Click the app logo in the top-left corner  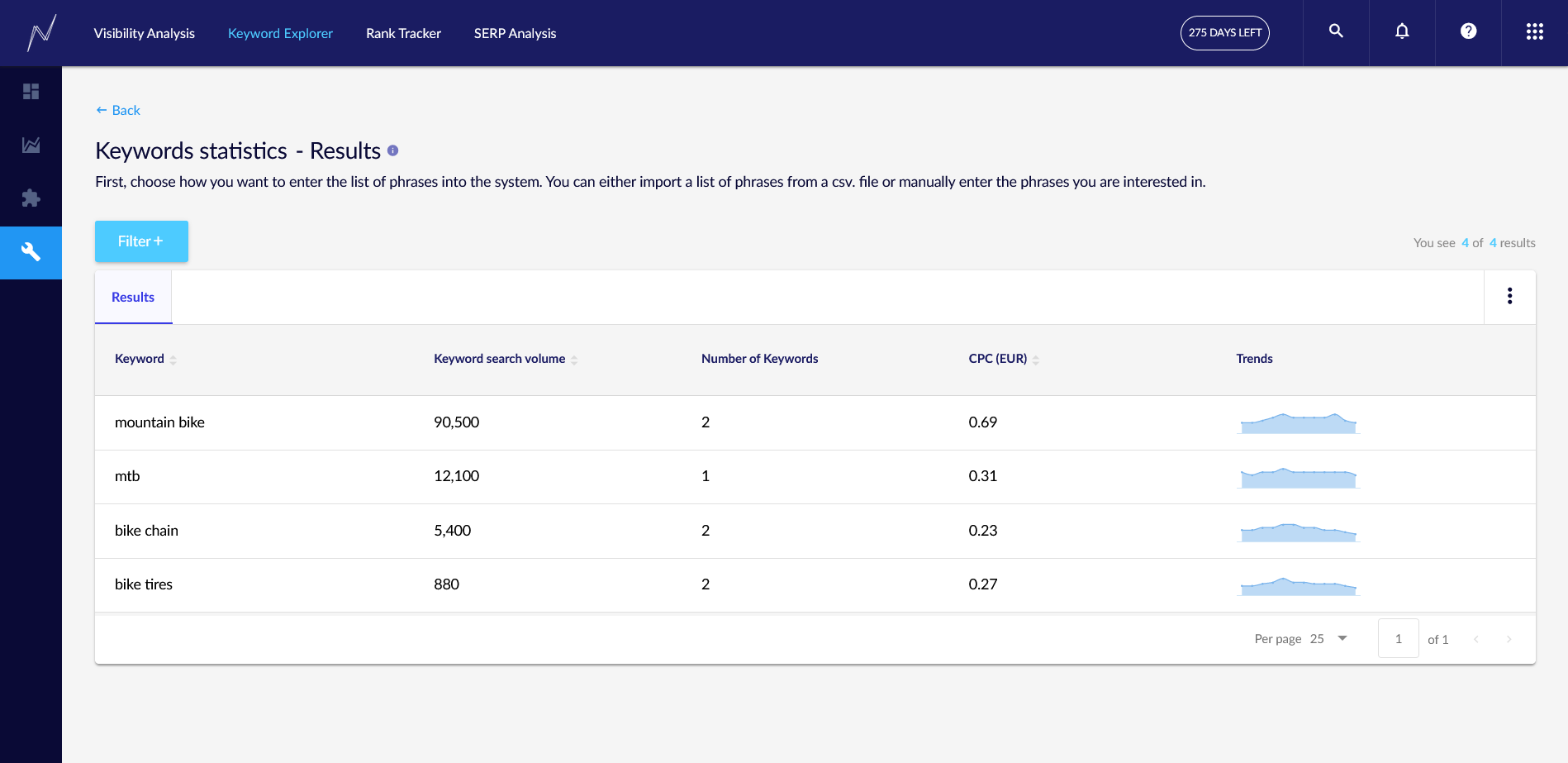tap(41, 33)
